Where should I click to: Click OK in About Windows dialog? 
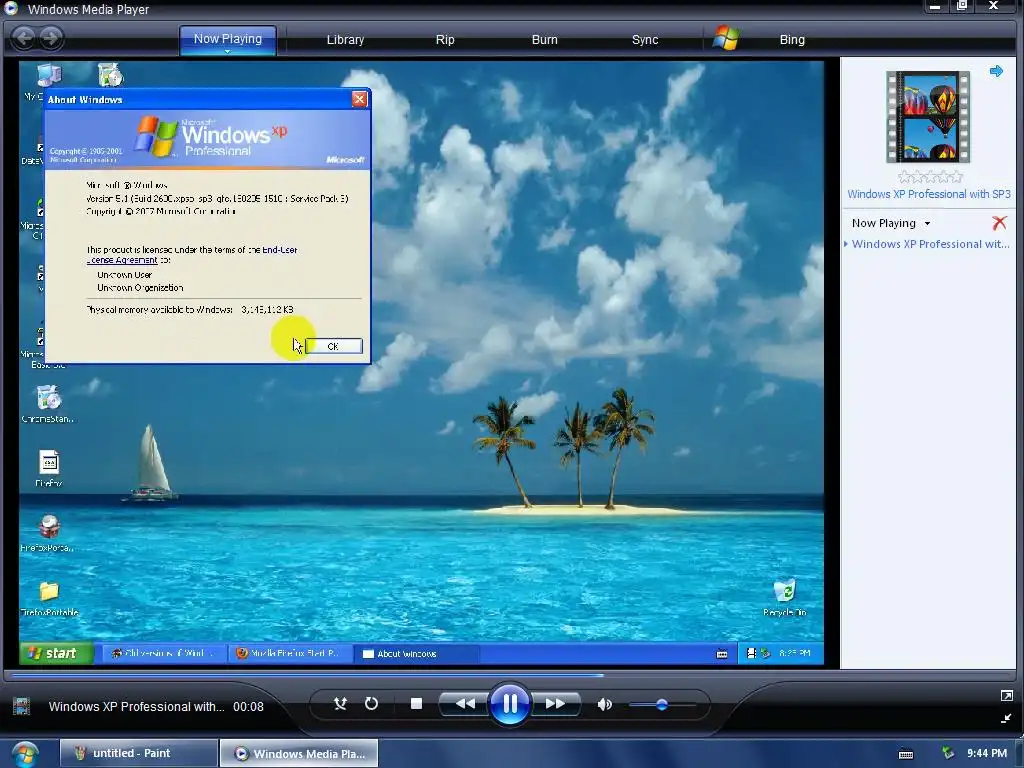tap(334, 346)
